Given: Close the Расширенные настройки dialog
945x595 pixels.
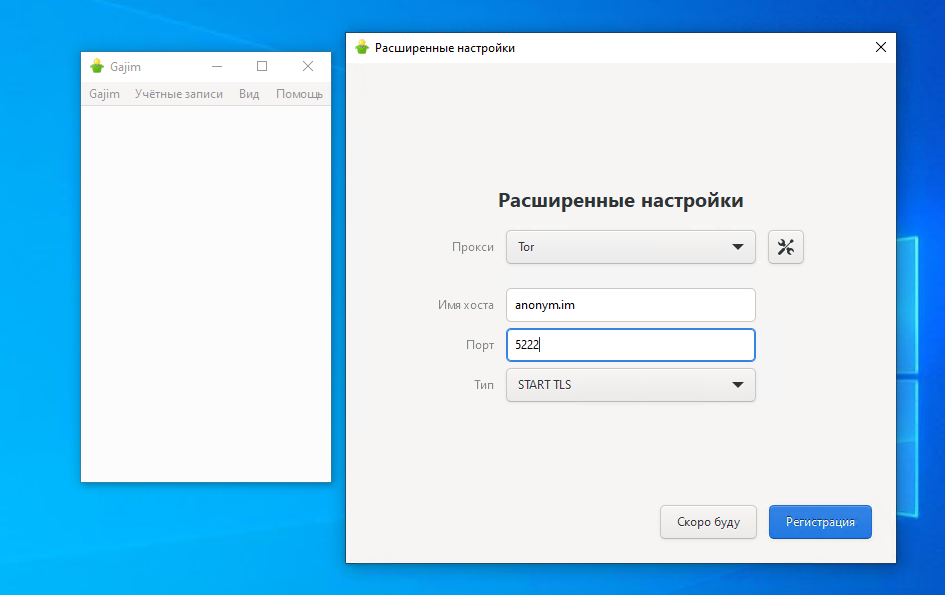Looking at the screenshot, I should 881,46.
